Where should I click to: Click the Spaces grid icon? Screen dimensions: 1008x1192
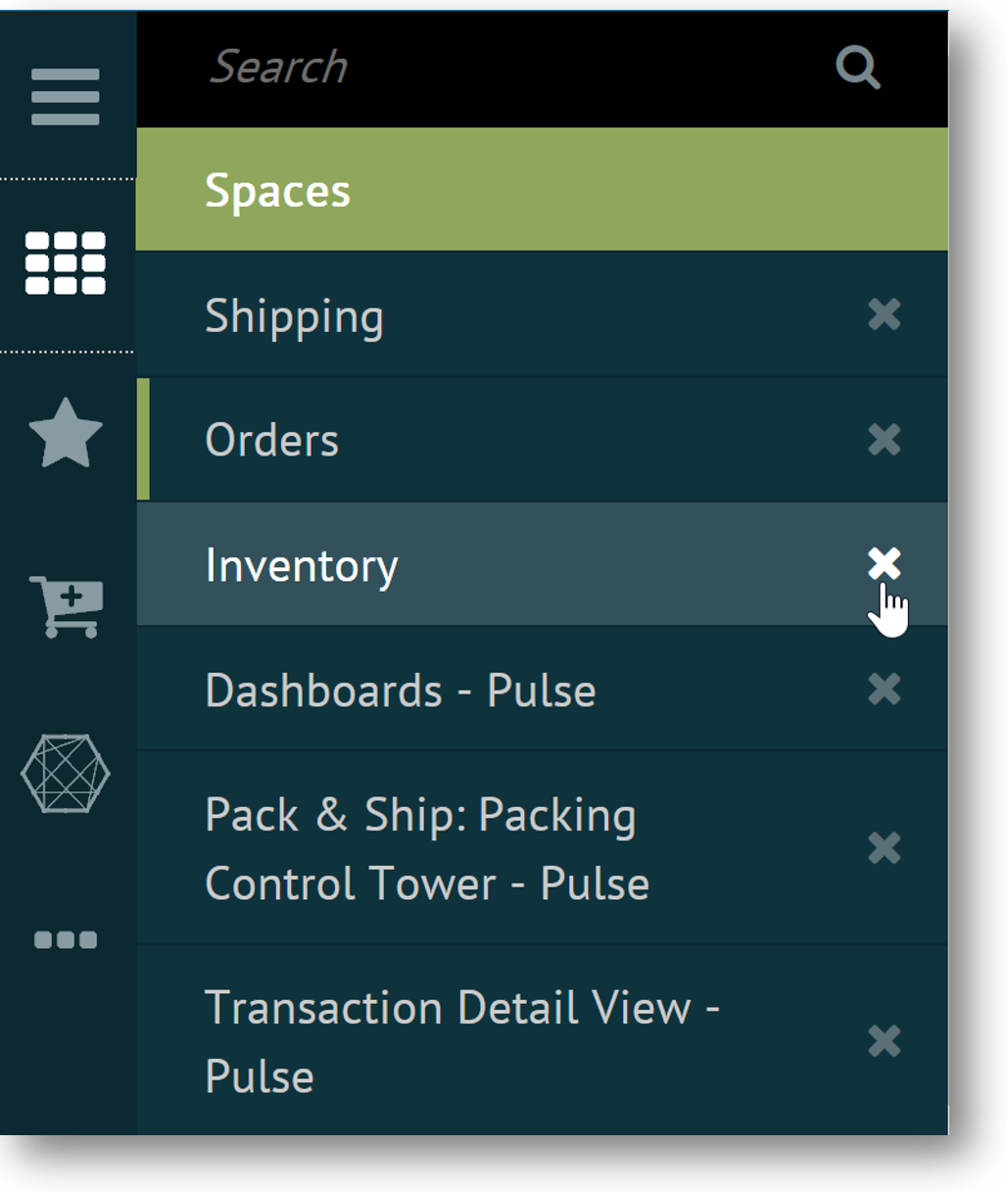pyautogui.click(x=66, y=263)
